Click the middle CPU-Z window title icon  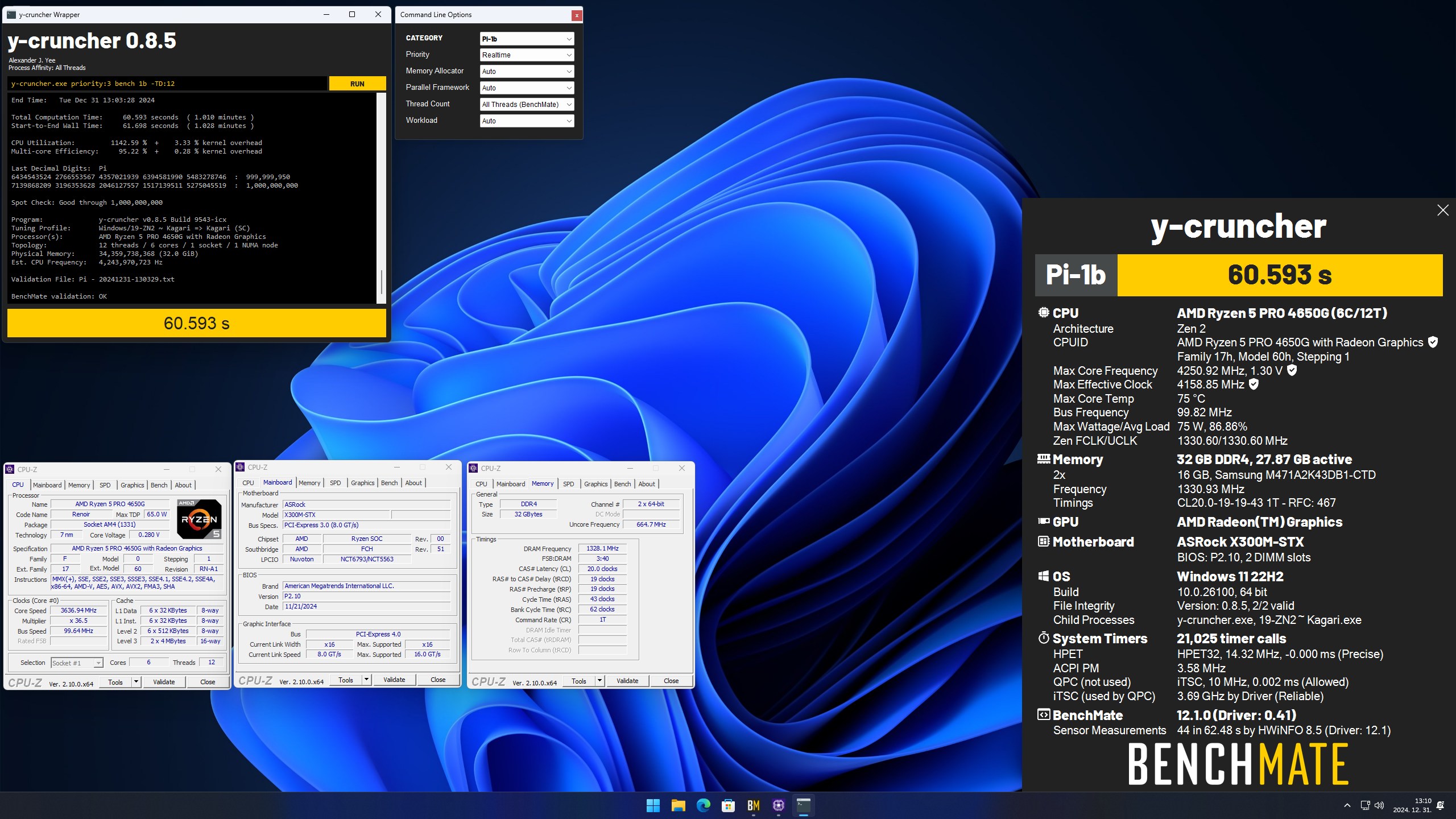(241, 467)
